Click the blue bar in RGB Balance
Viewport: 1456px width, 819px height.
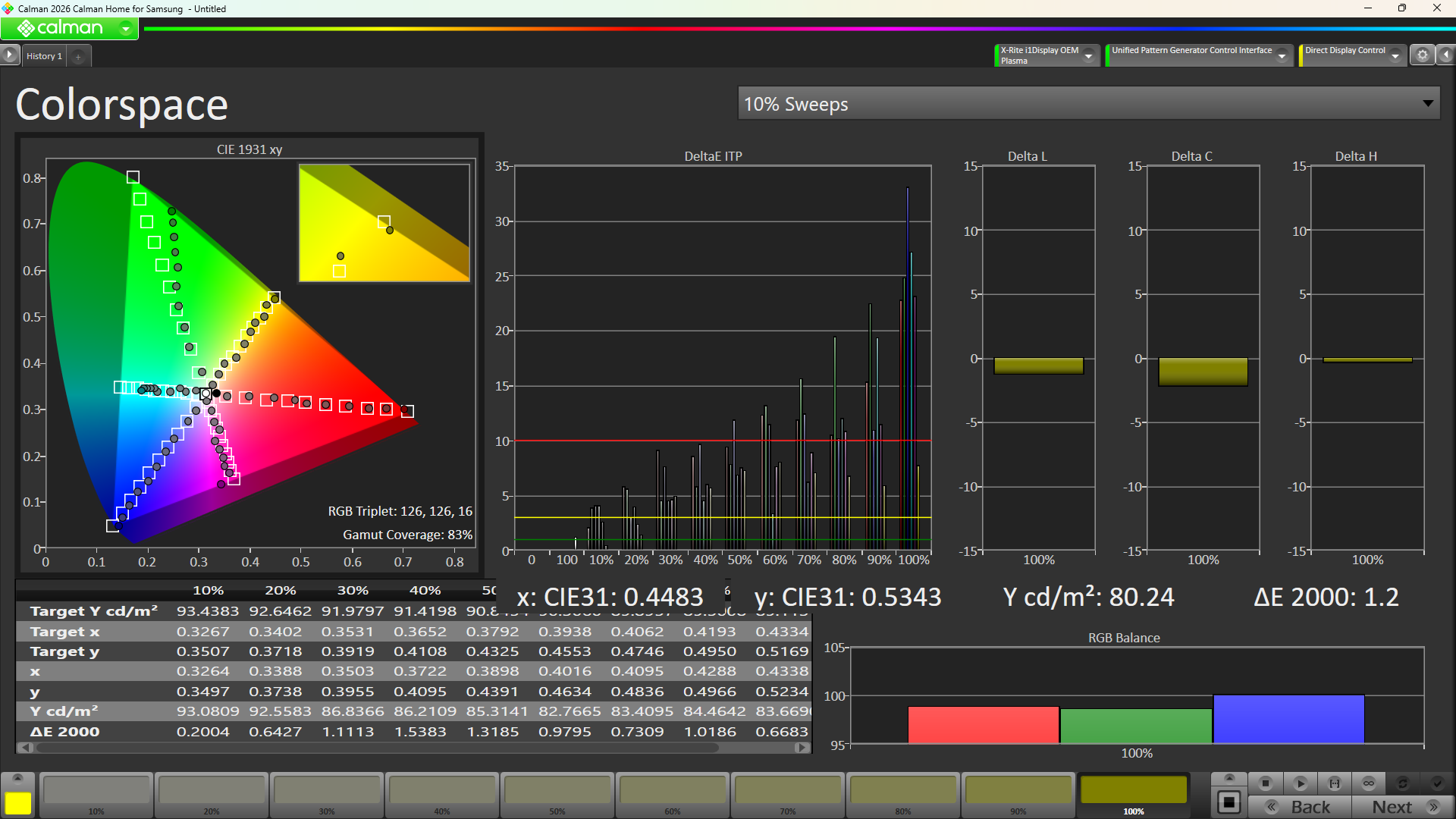tap(1288, 719)
